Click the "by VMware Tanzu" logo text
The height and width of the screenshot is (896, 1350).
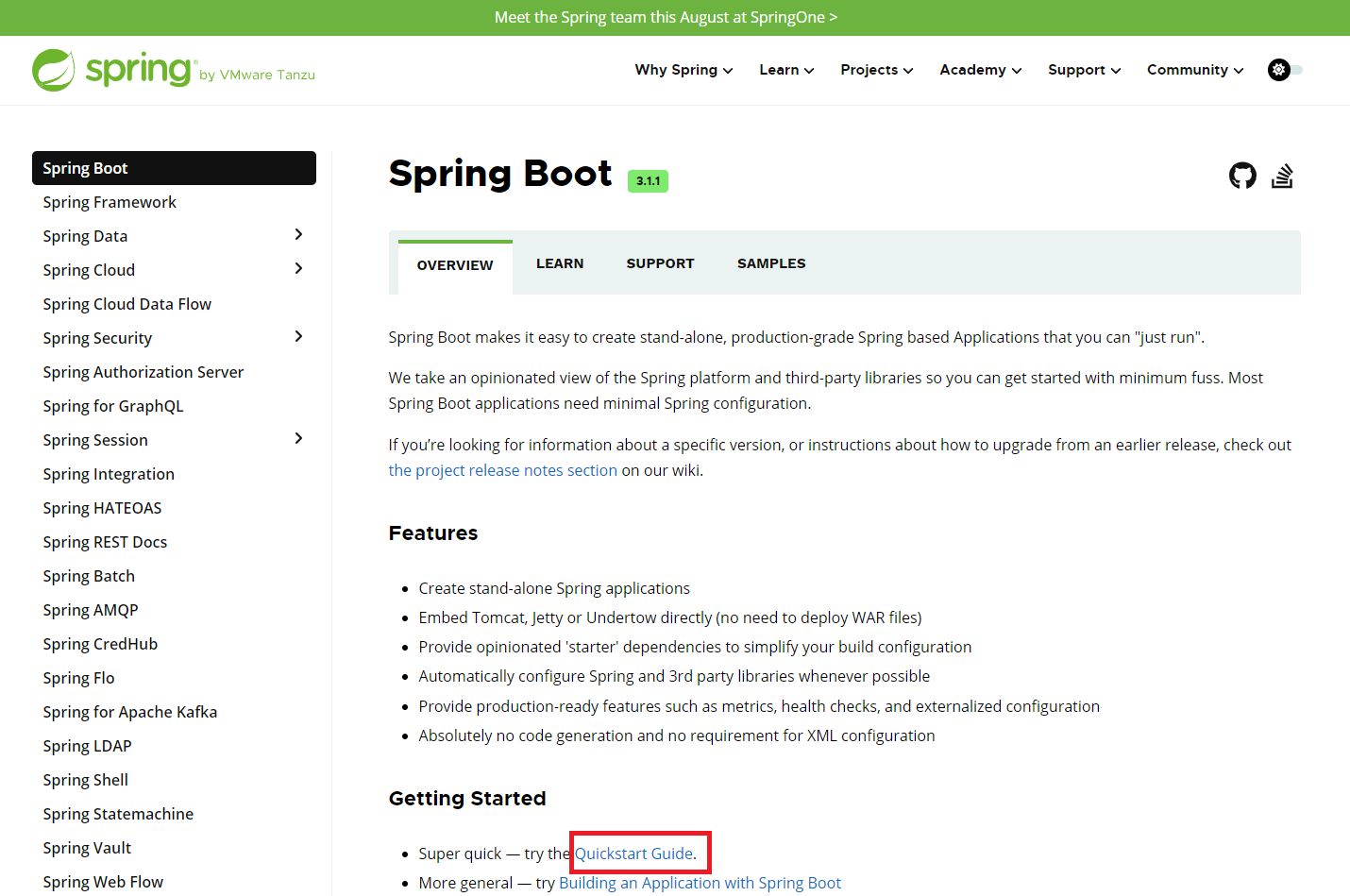click(x=257, y=76)
